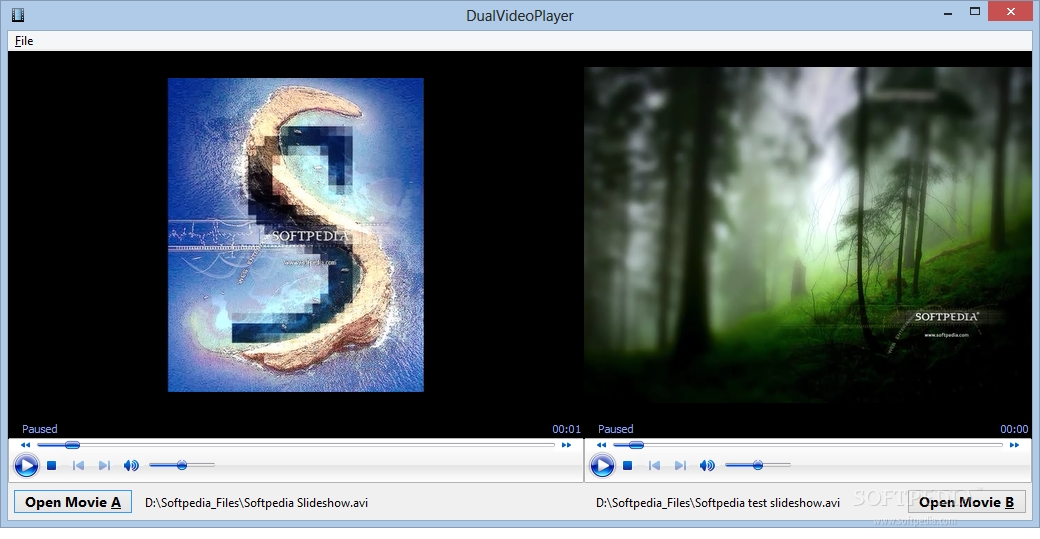The image size is (1040, 539).
Task: Click the Softpedia Slideshow.avi file path
Action: [x=257, y=503]
